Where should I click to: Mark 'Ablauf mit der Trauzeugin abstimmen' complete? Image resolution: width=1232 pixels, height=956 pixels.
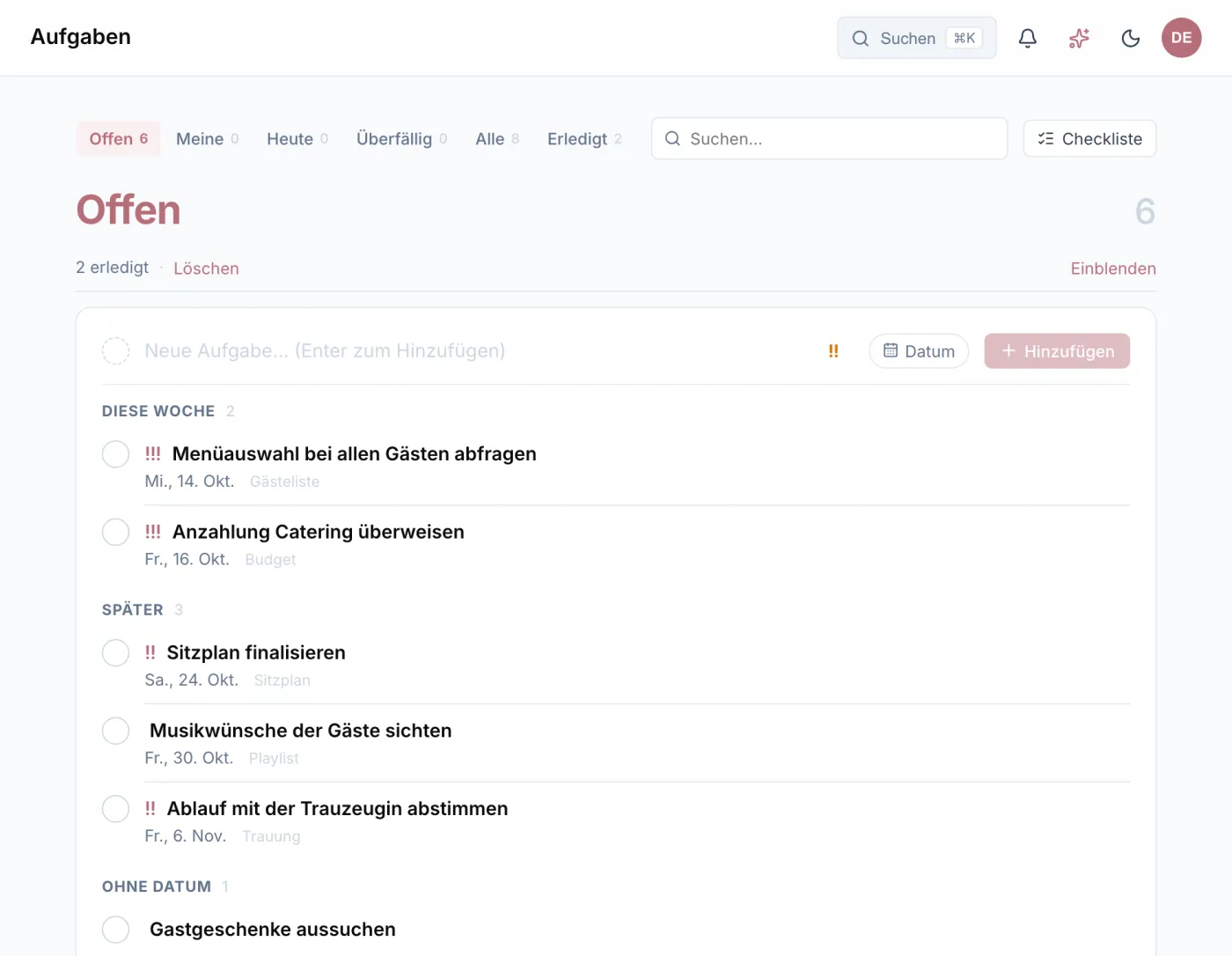[x=115, y=809]
